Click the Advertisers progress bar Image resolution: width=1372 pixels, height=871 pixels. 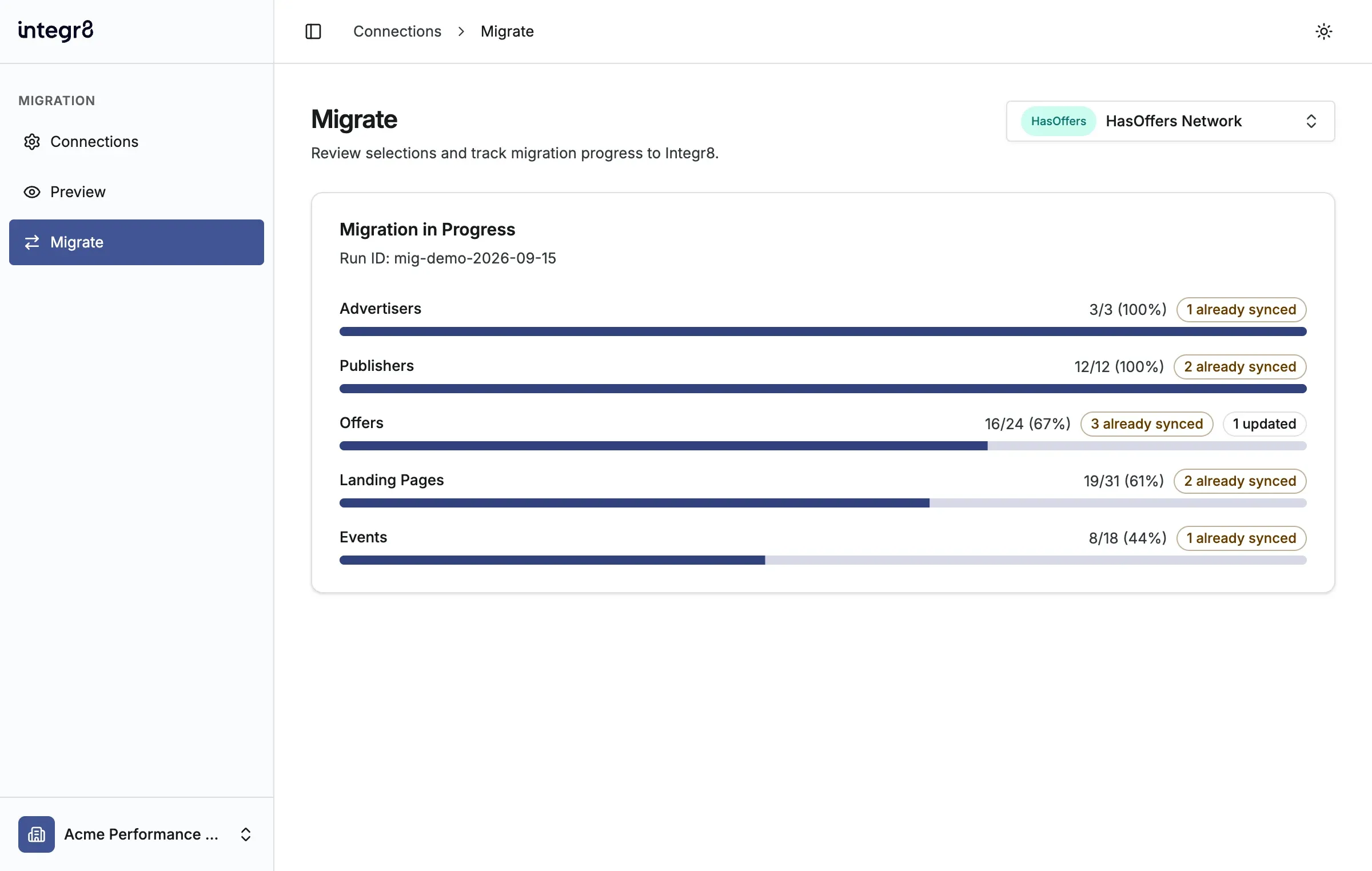click(823, 331)
